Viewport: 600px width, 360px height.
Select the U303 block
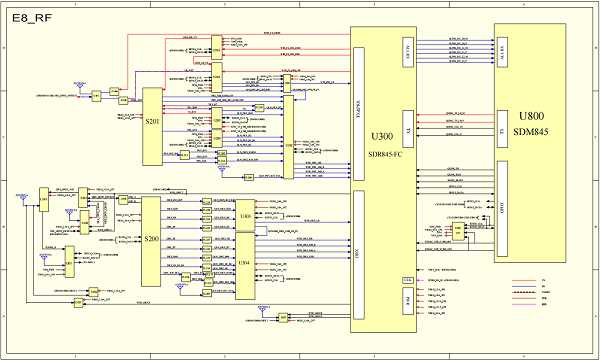pos(245,215)
